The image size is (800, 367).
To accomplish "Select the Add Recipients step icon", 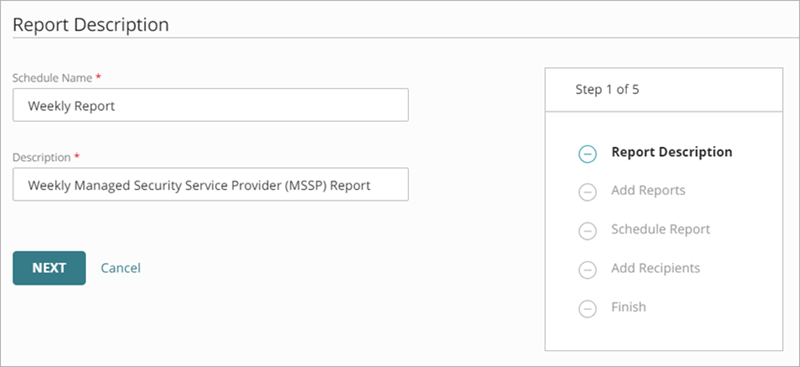I will coord(587,270).
